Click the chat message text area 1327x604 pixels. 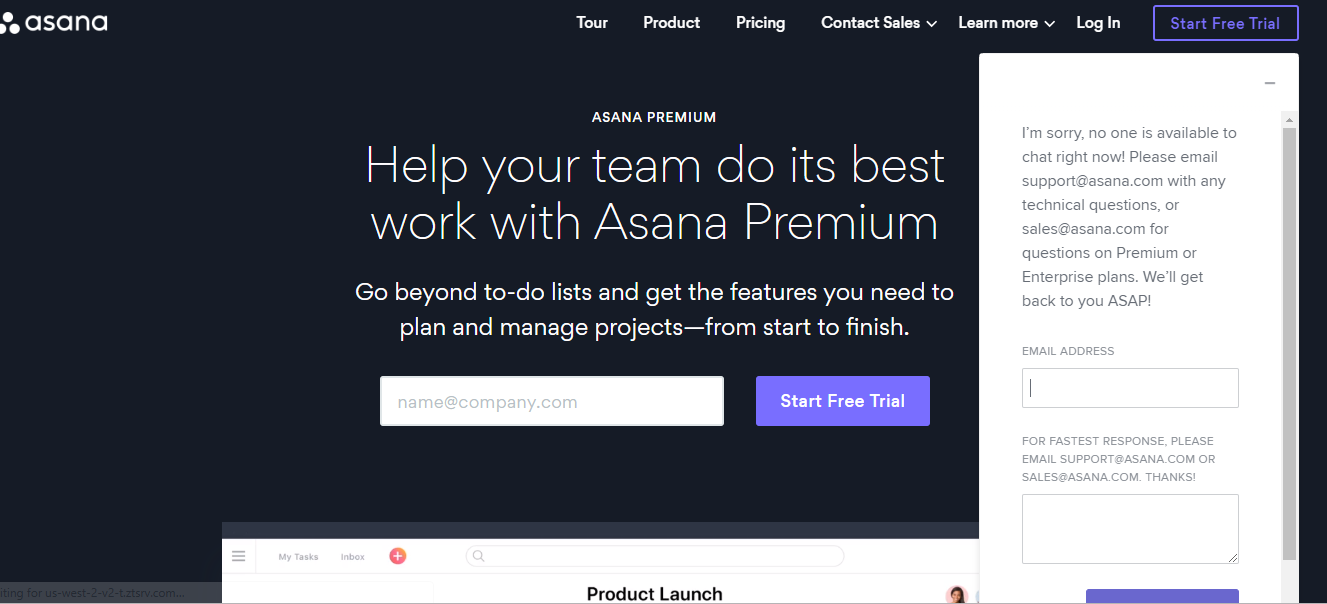pyautogui.click(x=1130, y=529)
